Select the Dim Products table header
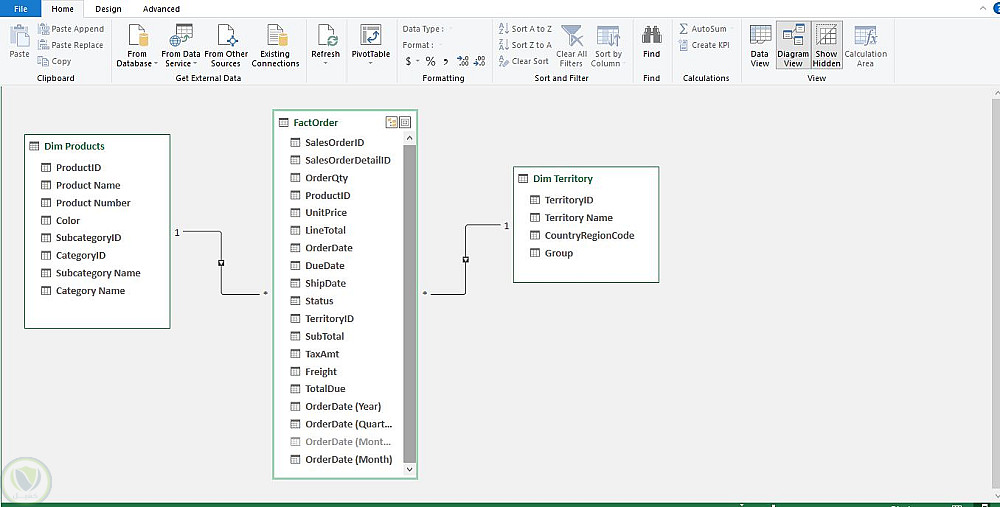This screenshot has width=1000, height=507. pyautogui.click(x=97, y=146)
